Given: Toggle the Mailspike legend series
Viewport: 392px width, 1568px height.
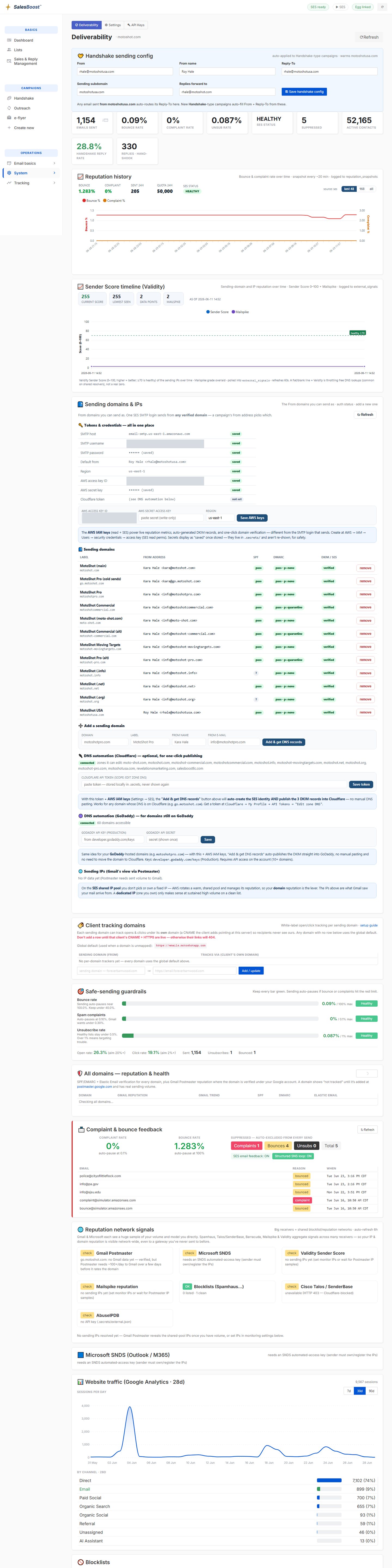Looking at the screenshot, I should tap(240, 312).
